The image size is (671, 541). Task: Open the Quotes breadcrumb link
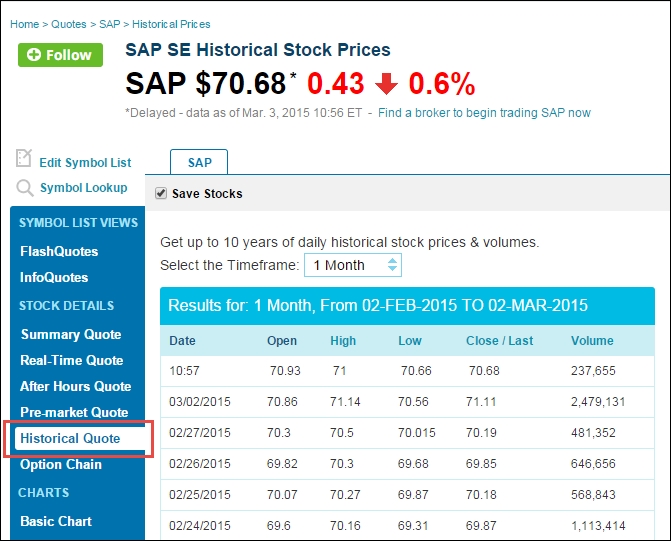pos(68,24)
